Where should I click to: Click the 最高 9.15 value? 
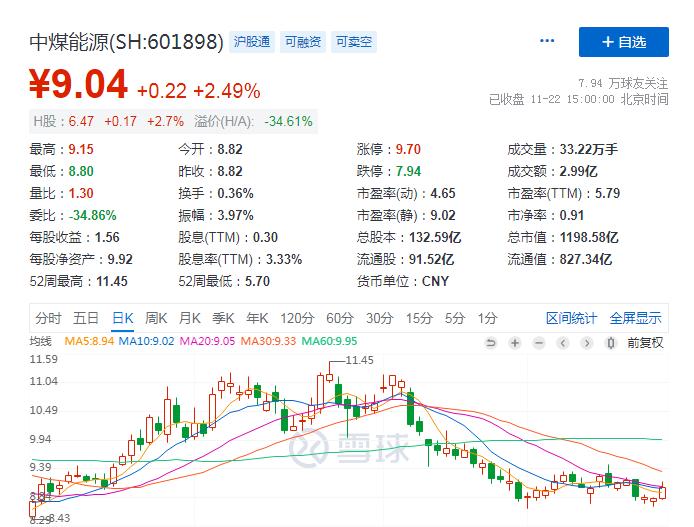(81, 149)
